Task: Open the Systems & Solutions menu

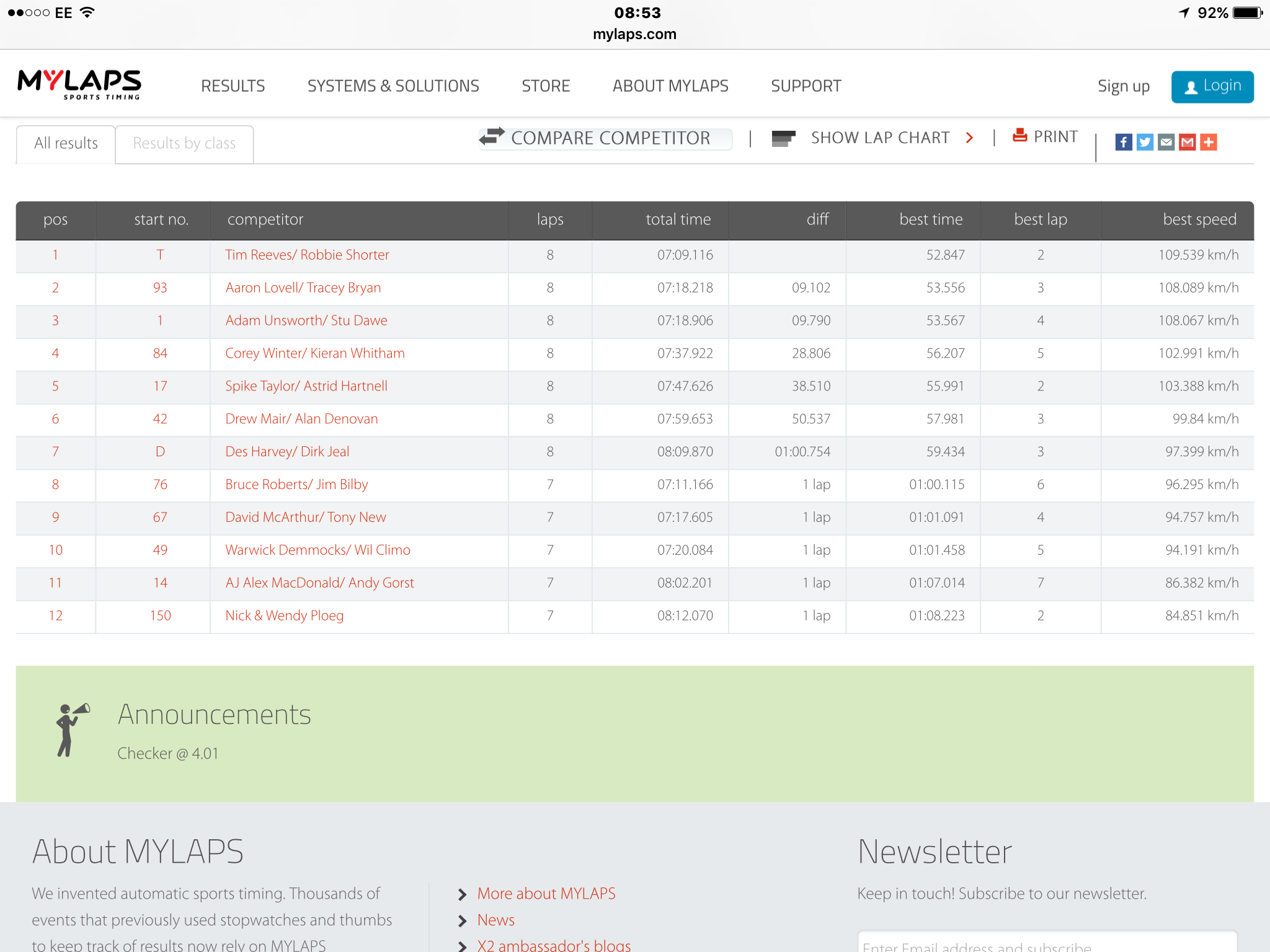Action: point(393,86)
